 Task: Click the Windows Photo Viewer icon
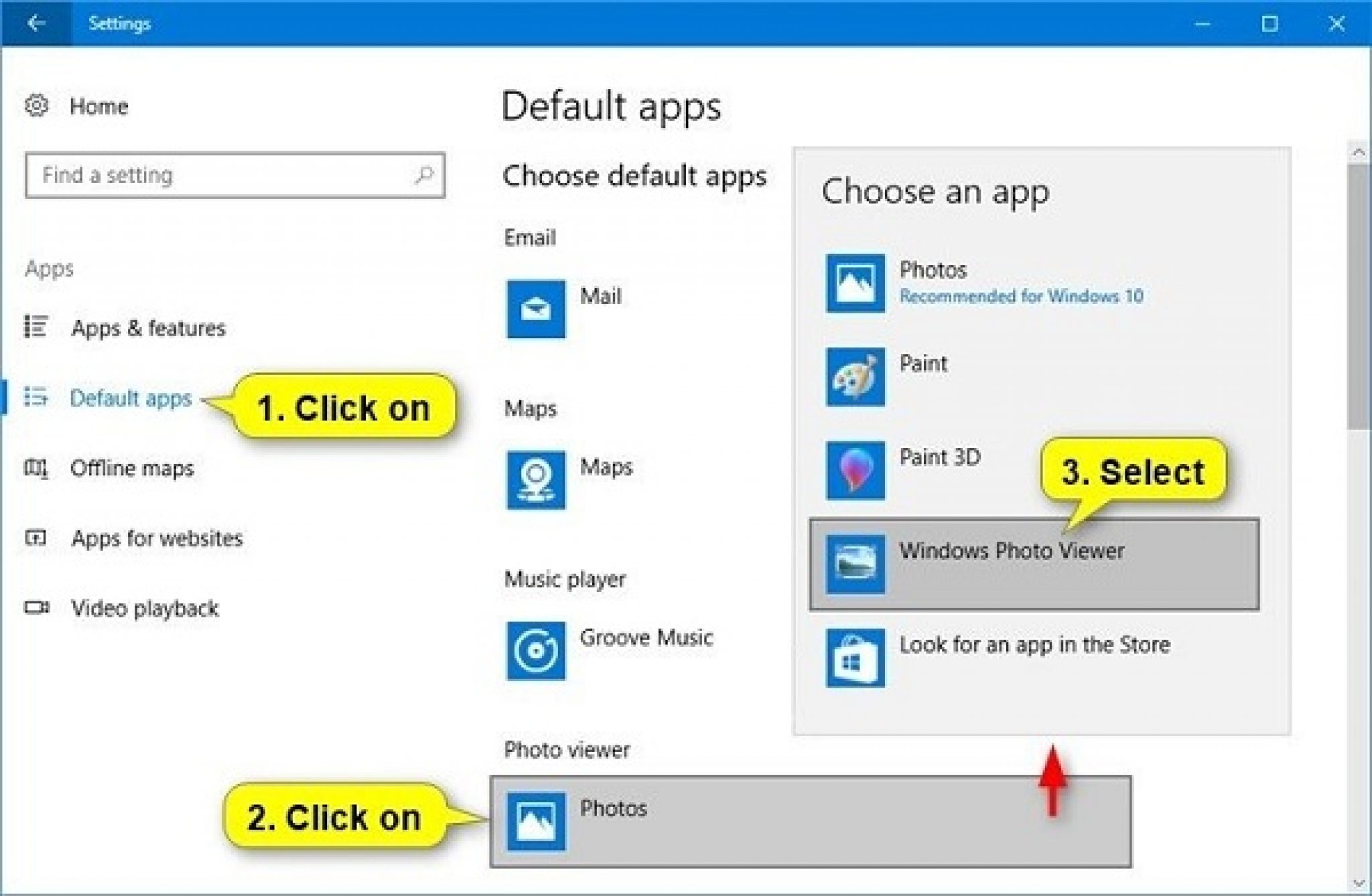pyautogui.click(x=855, y=565)
